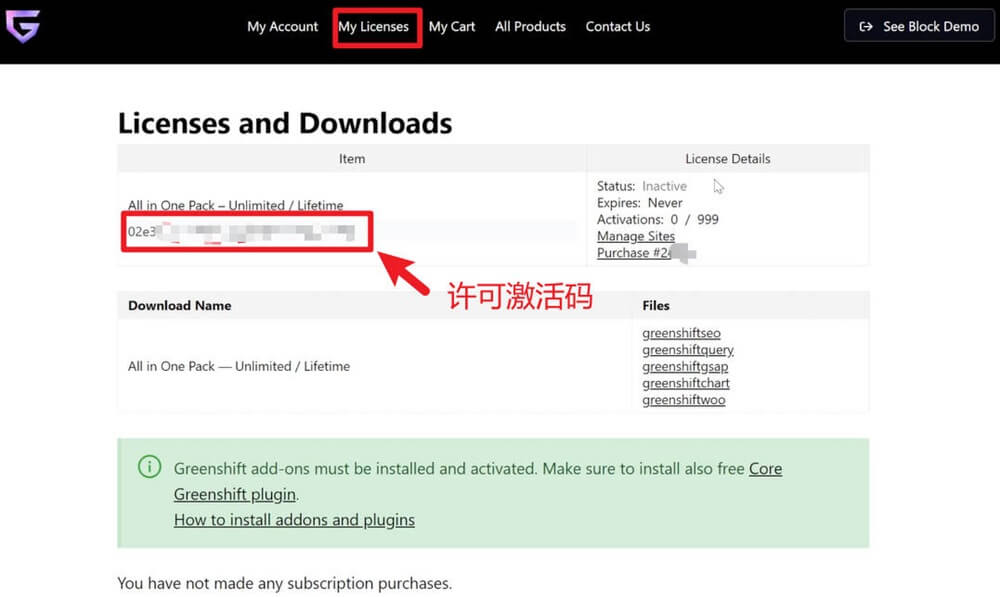Screen dimensions: 1000x597
Task: Download the greenshiftwoo file
Action: point(684,399)
